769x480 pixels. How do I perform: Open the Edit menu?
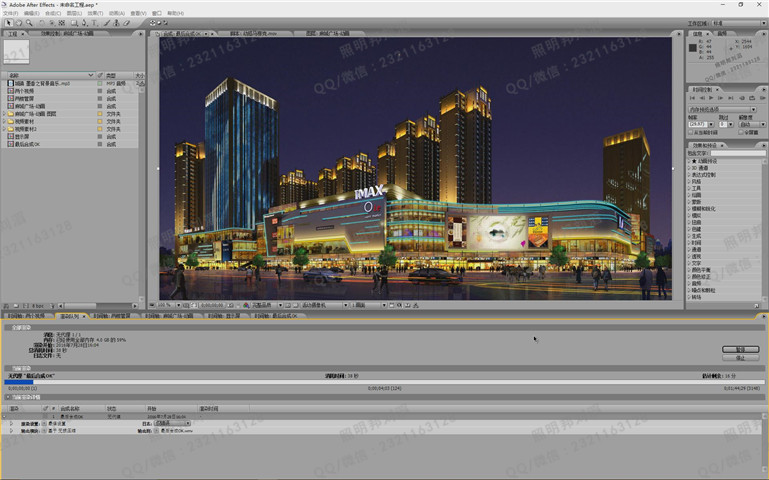point(31,13)
